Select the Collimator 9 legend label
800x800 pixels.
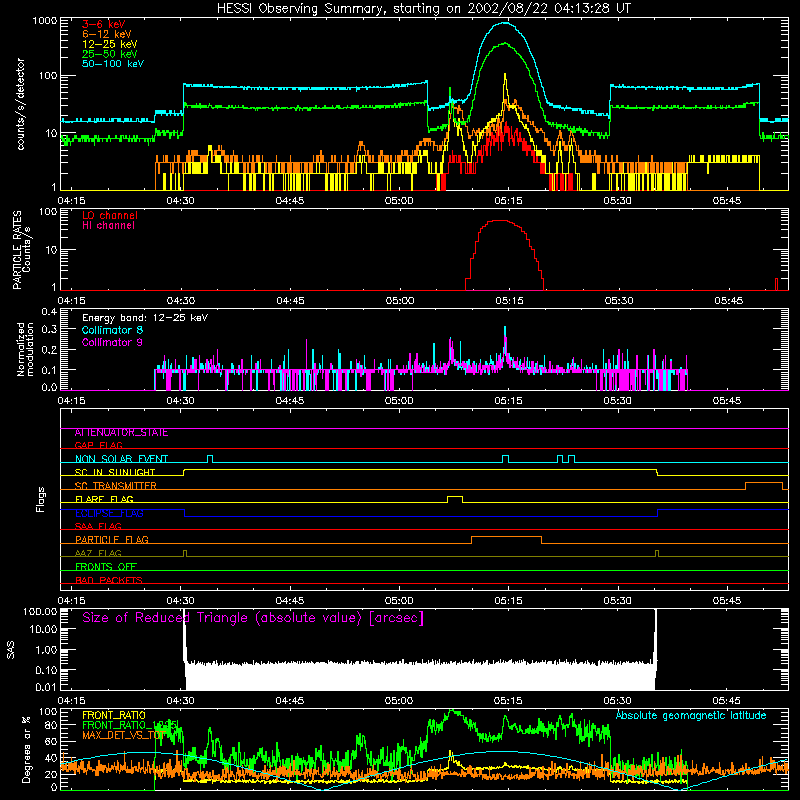(x=112, y=342)
